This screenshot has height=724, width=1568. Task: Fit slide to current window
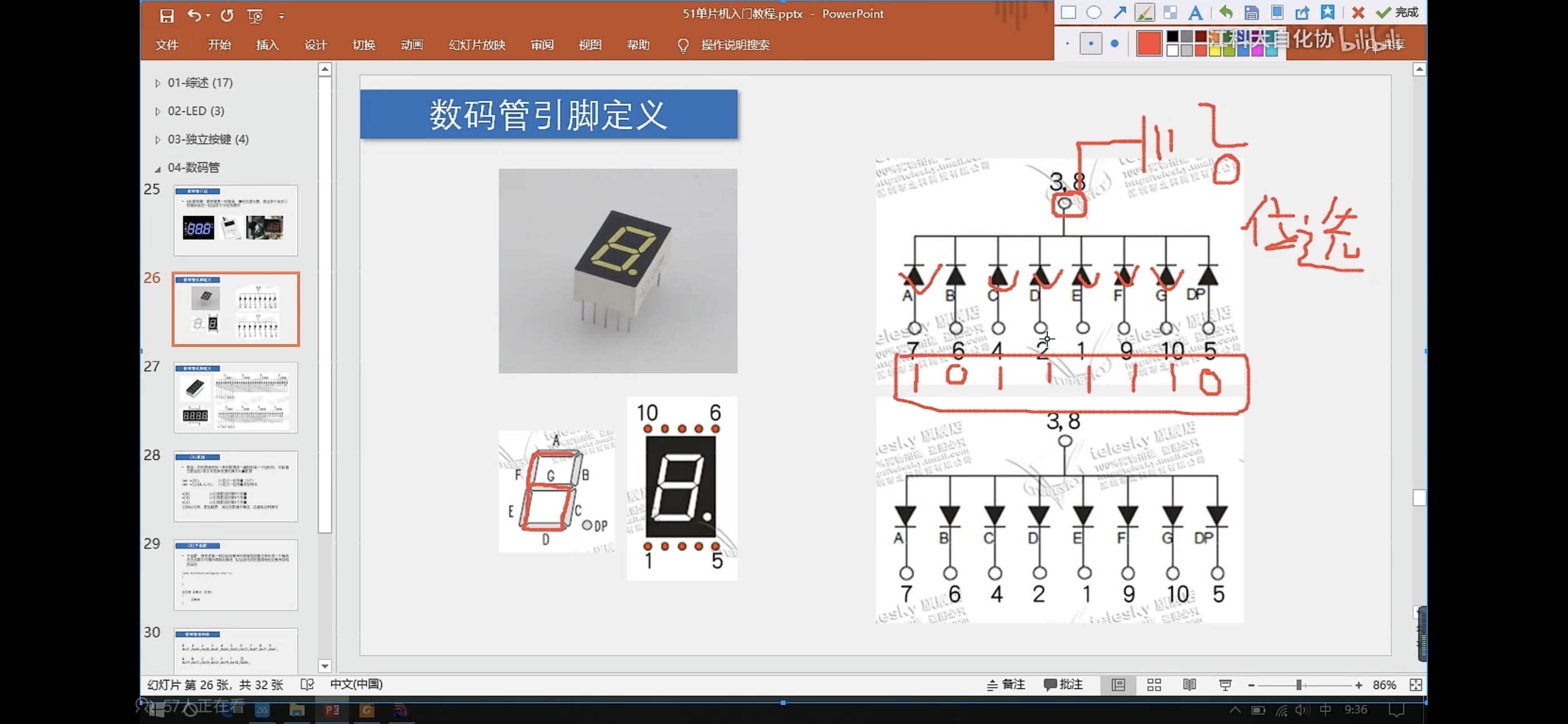click(x=1416, y=685)
